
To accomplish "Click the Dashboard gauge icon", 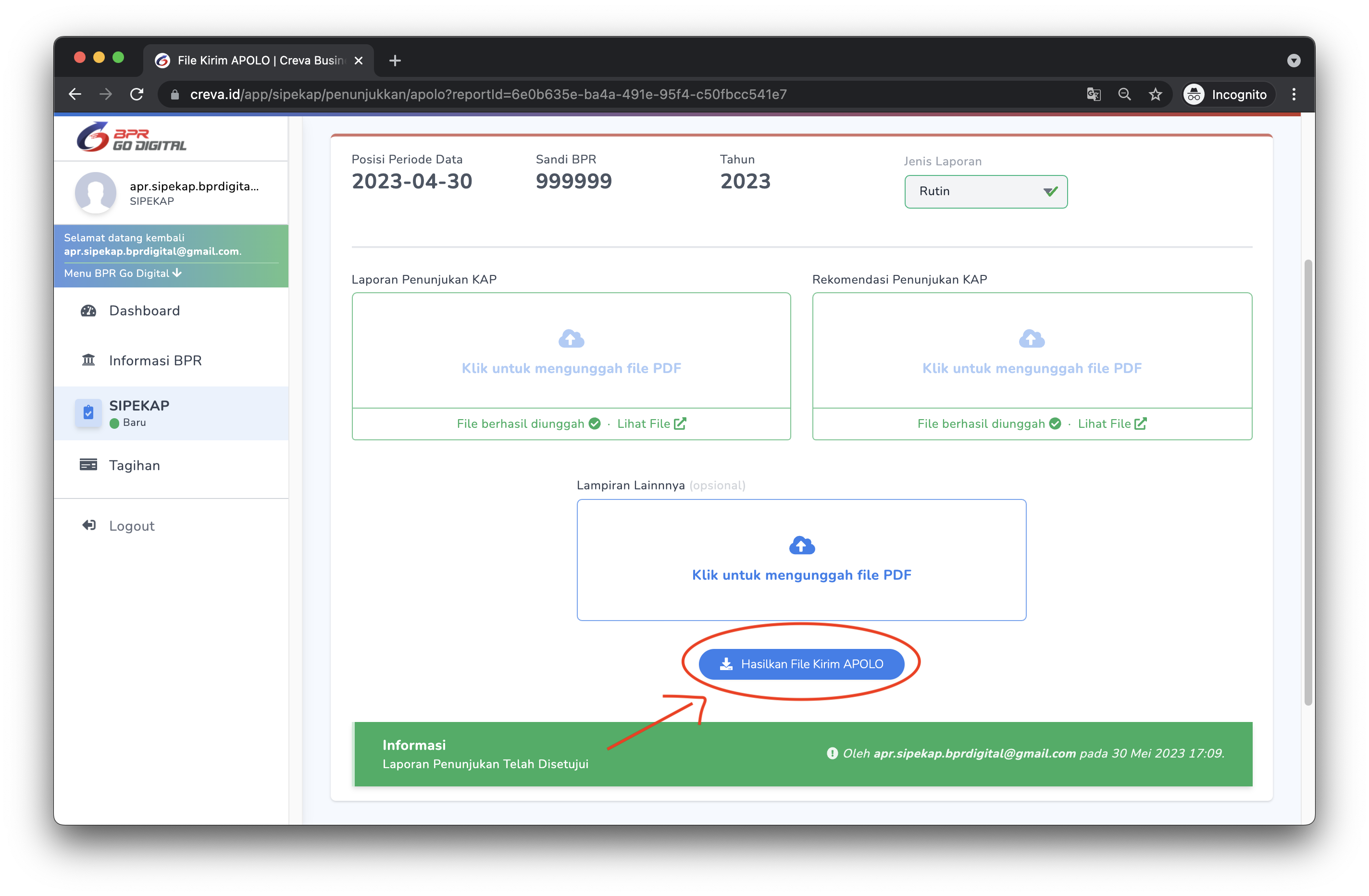I will click(88, 311).
